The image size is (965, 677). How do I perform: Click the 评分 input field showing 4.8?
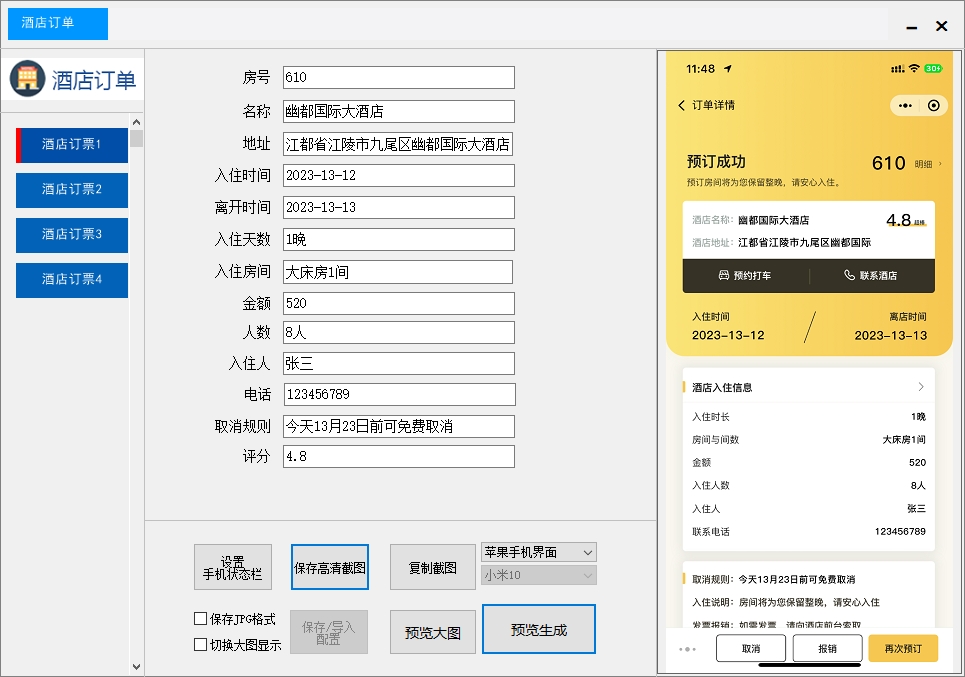tap(398, 456)
